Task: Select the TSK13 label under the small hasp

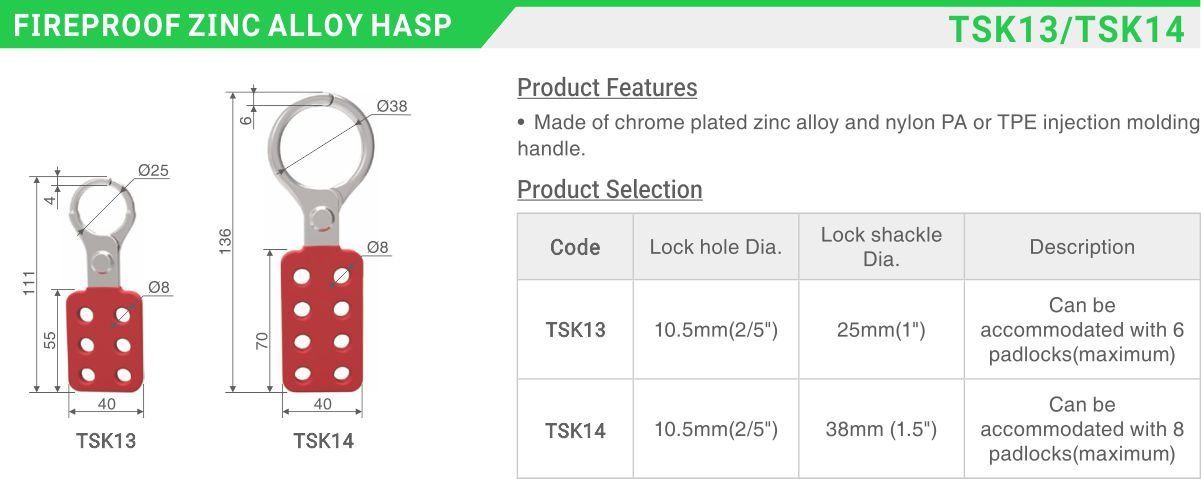Action: coord(106,440)
